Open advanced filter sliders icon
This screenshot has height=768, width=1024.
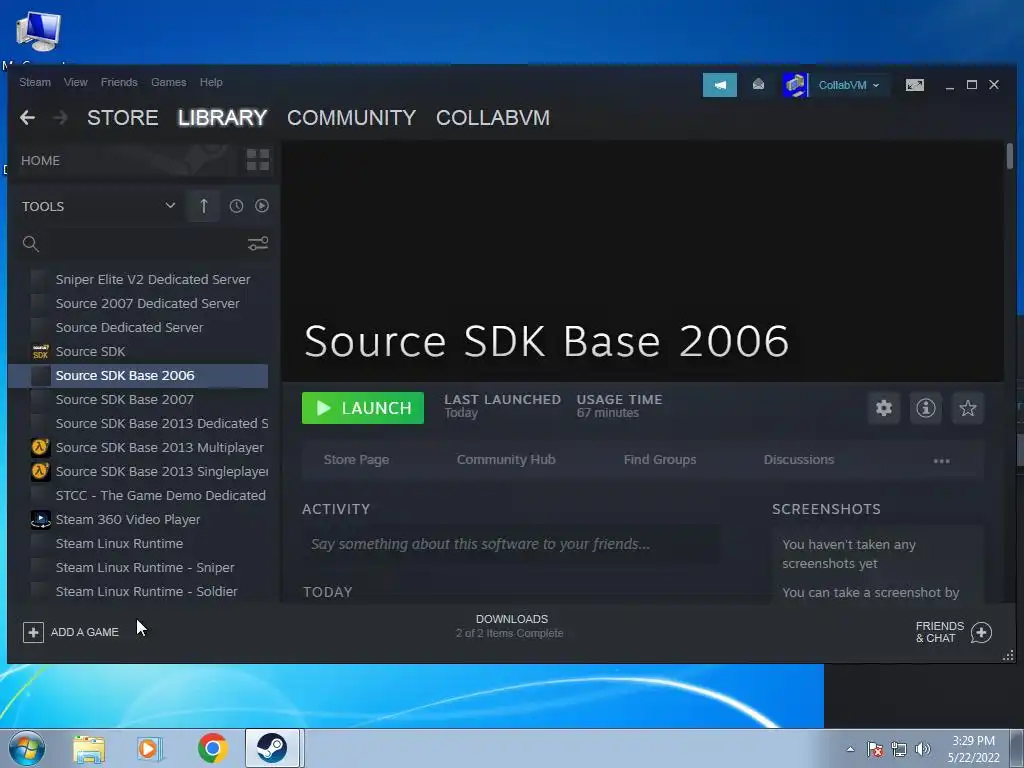coord(258,244)
